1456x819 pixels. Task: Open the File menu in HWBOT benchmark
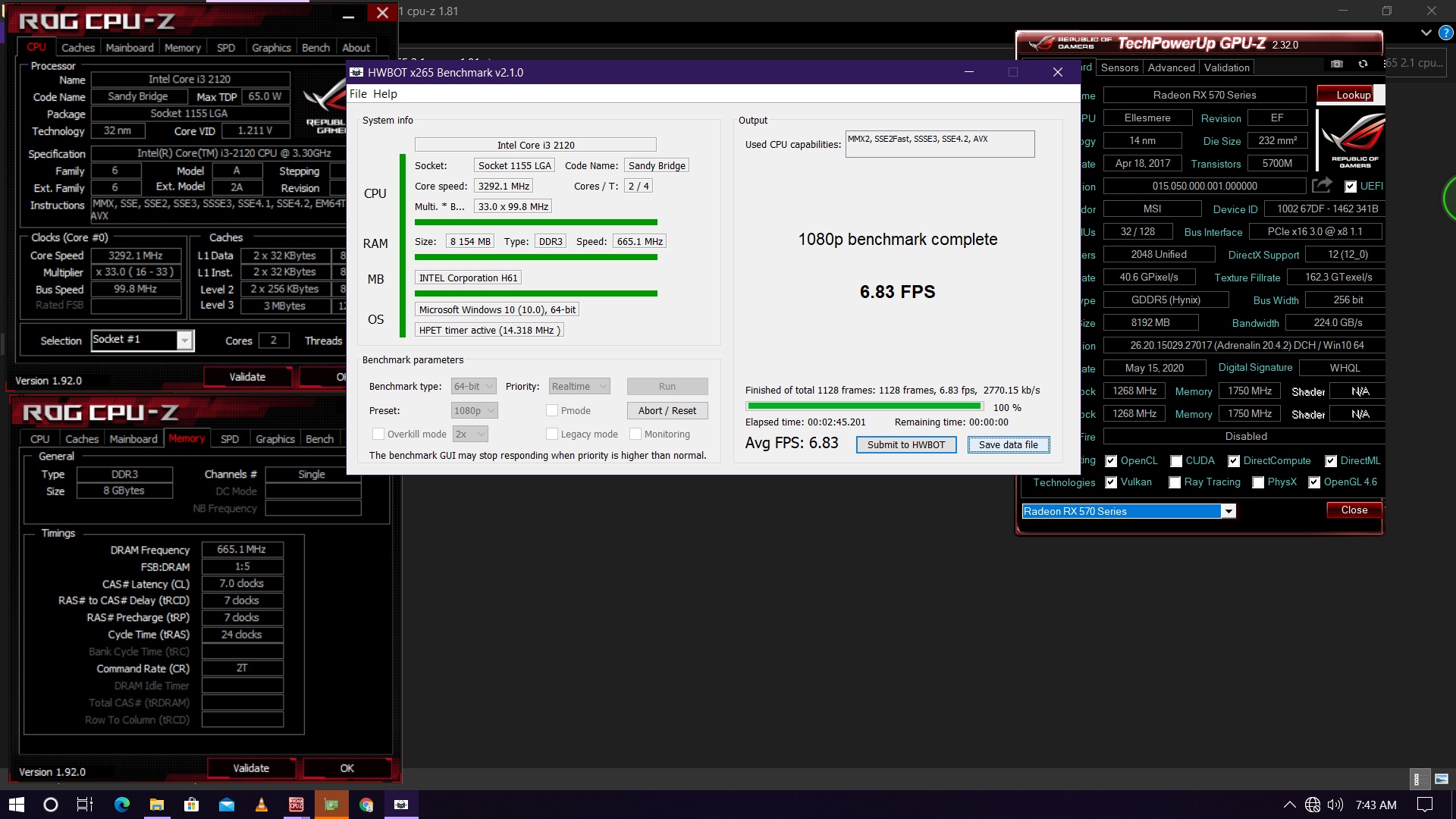point(358,94)
